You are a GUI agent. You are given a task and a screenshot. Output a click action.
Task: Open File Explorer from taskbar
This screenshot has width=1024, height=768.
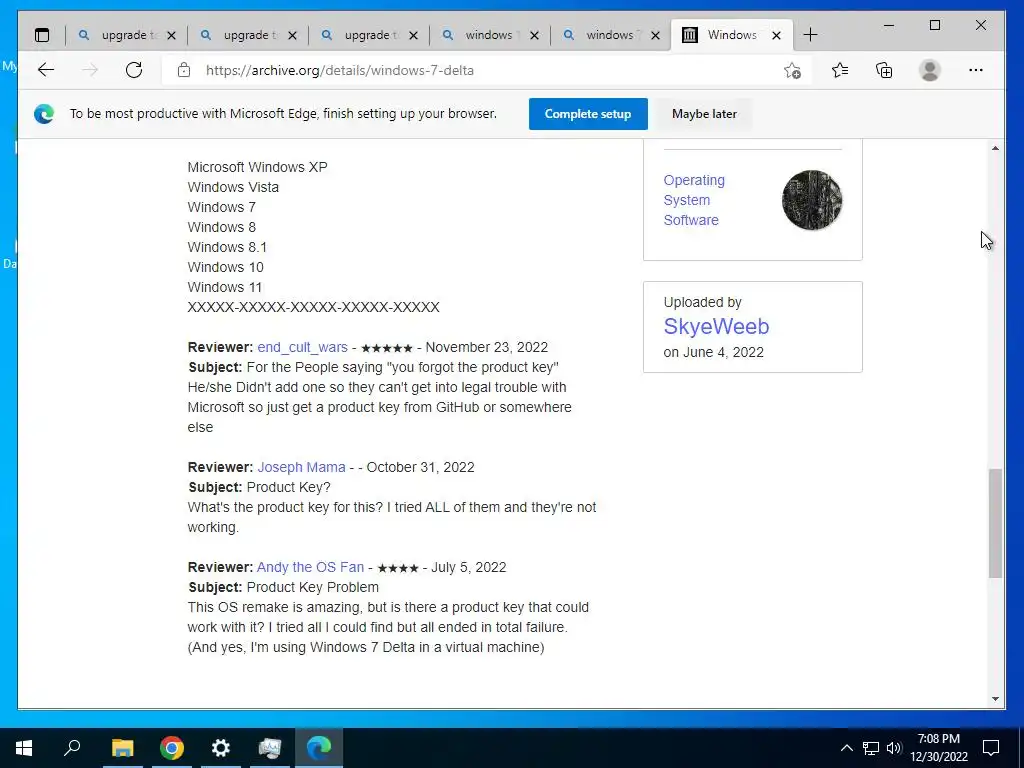pos(122,748)
